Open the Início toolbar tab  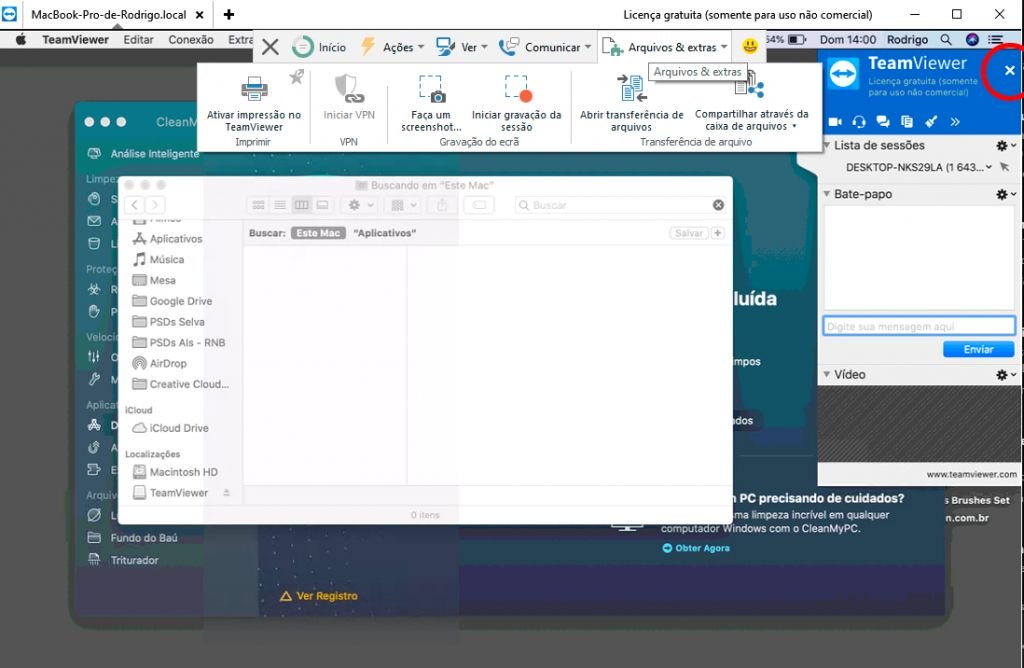(x=319, y=47)
